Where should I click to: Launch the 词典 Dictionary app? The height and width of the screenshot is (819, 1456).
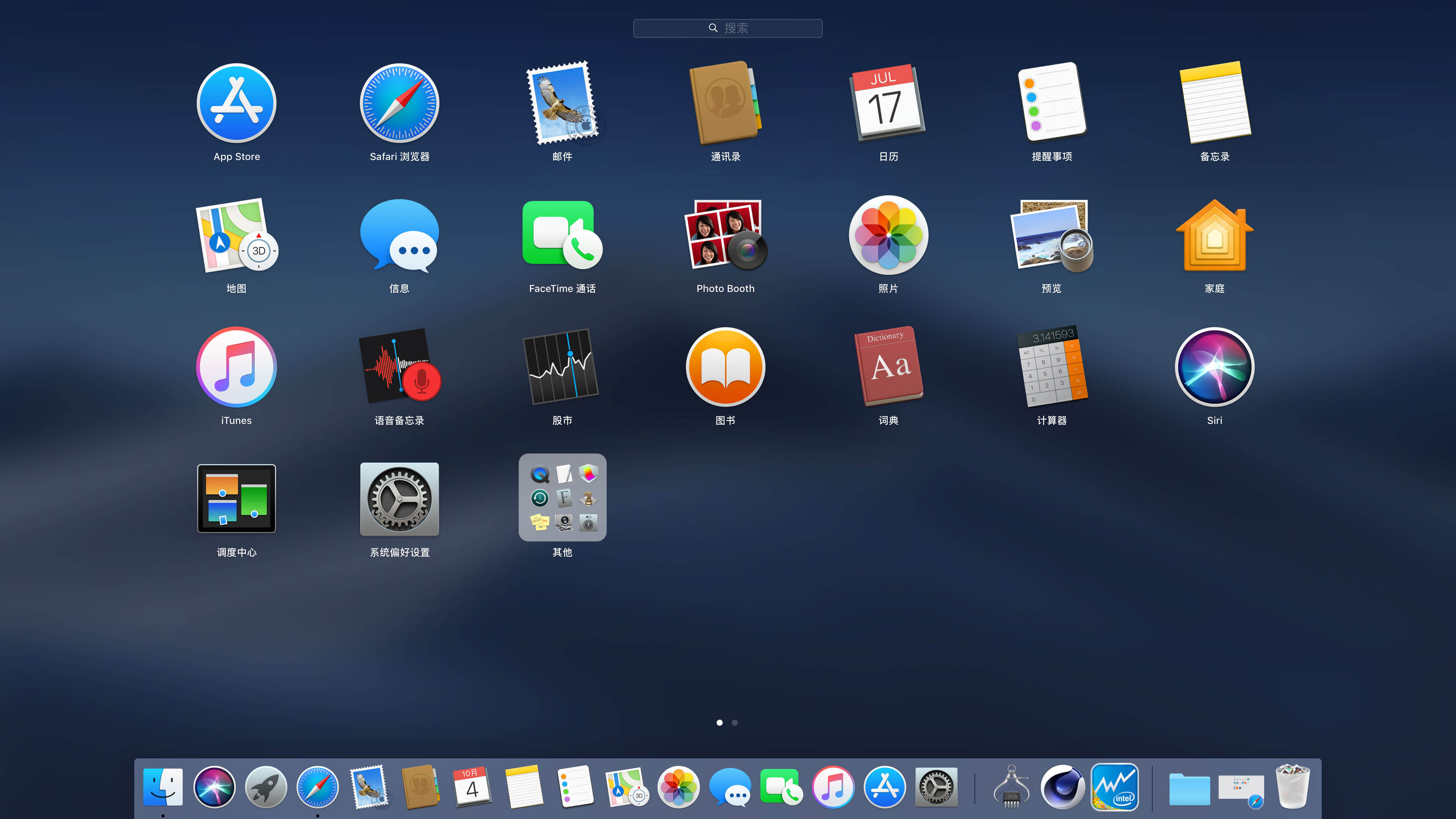click(x=888, y=367)
